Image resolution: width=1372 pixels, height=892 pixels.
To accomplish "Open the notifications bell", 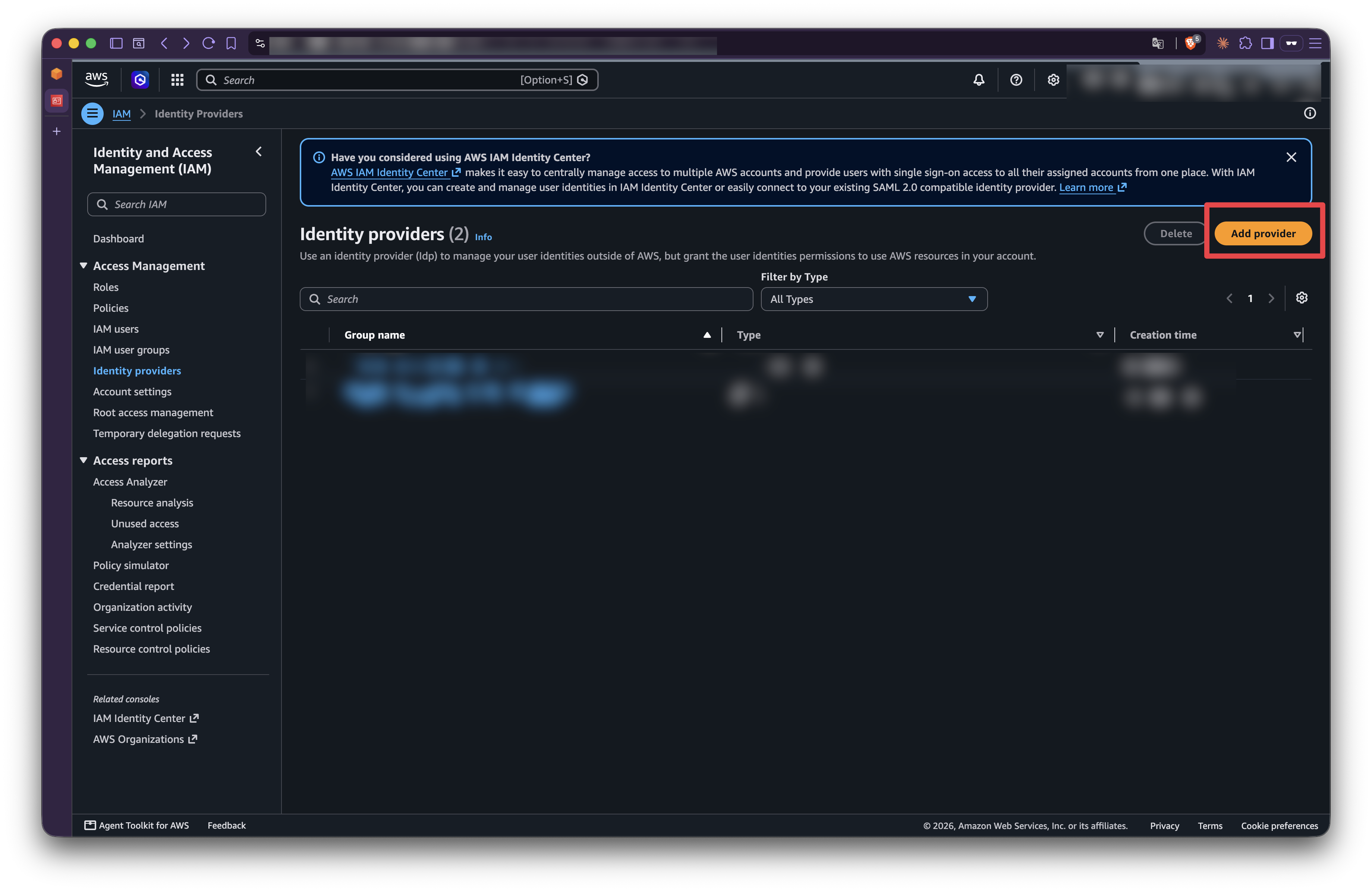I will click(x=978, y=80).
